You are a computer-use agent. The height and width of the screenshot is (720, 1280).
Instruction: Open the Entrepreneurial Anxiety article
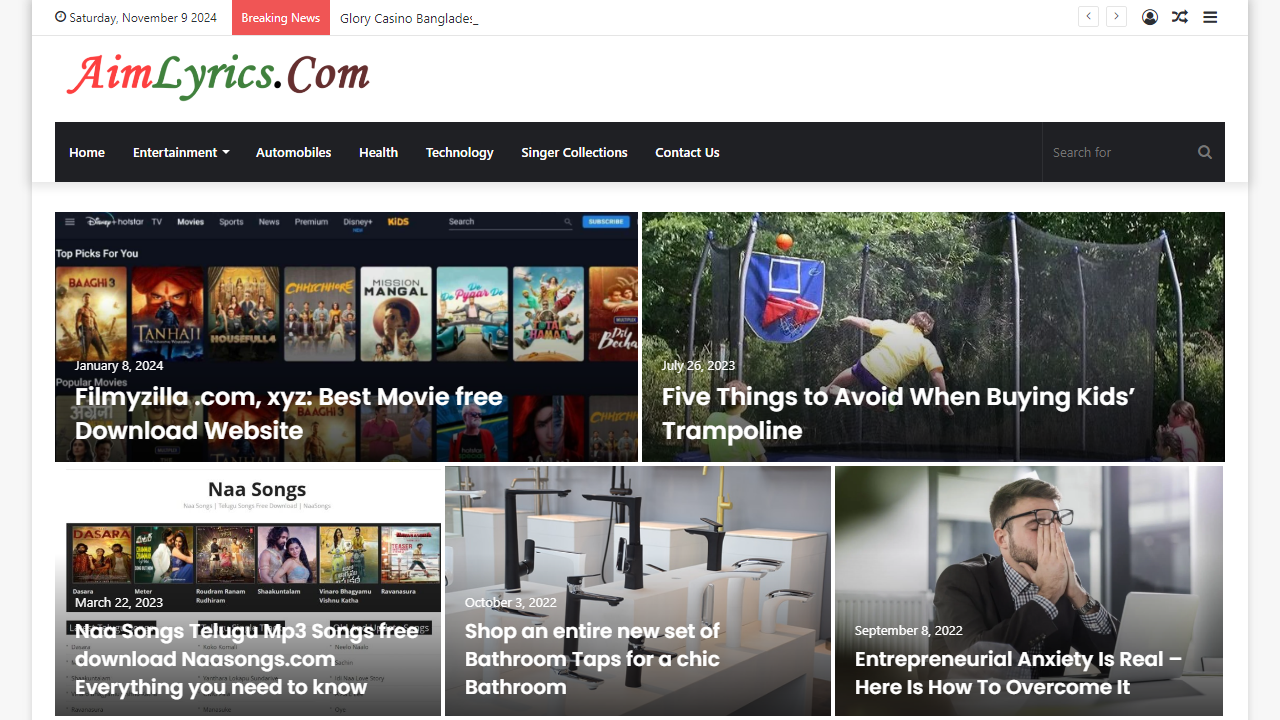1018,673
